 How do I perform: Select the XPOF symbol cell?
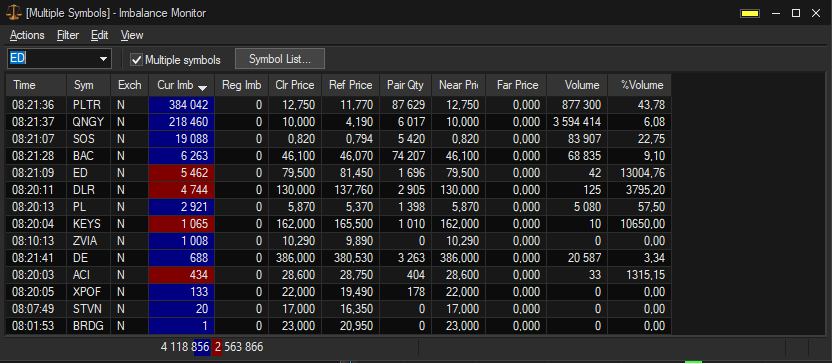[x=89, y=292]
